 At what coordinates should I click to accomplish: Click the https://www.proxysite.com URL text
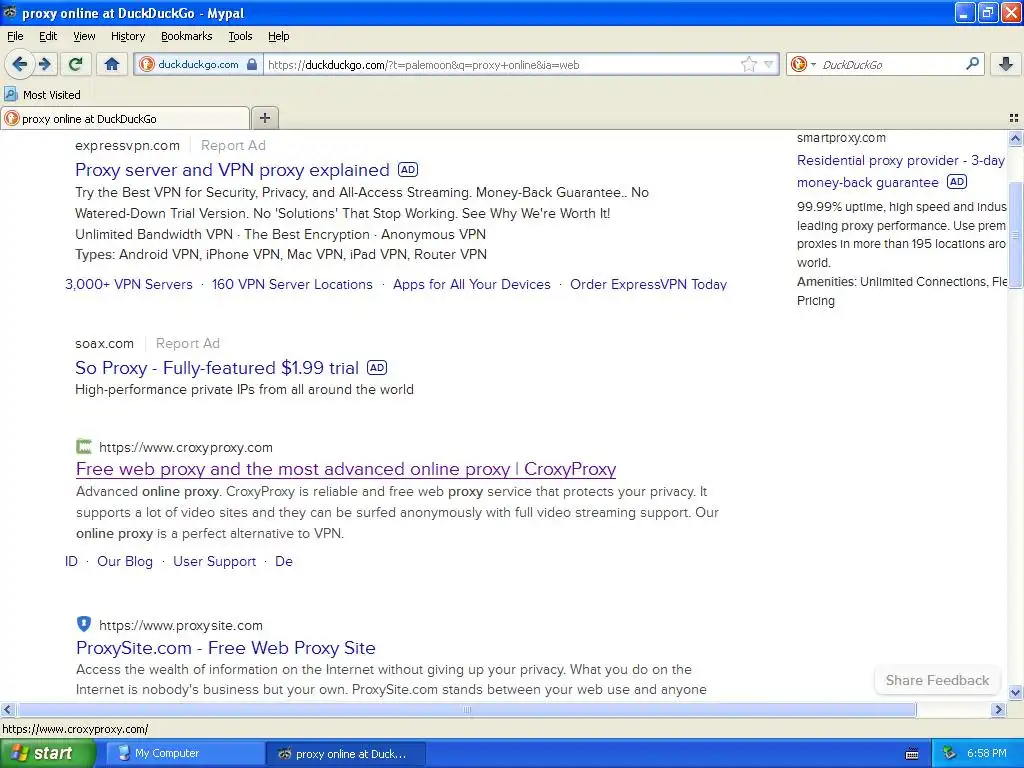(x=181, y=626)
